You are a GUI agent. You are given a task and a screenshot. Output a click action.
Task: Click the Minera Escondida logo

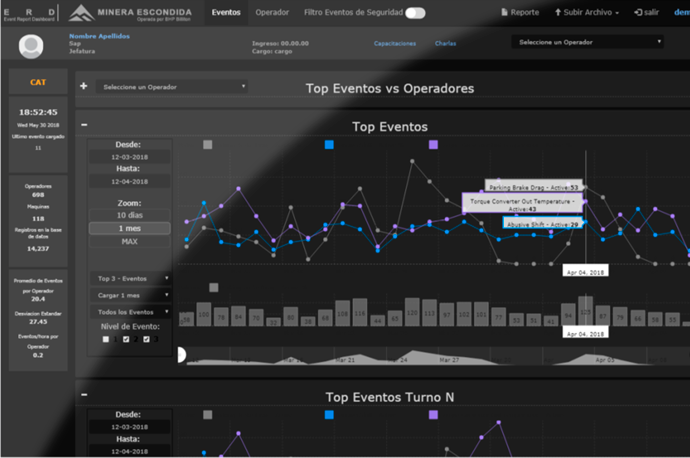[x=130, y=13]
